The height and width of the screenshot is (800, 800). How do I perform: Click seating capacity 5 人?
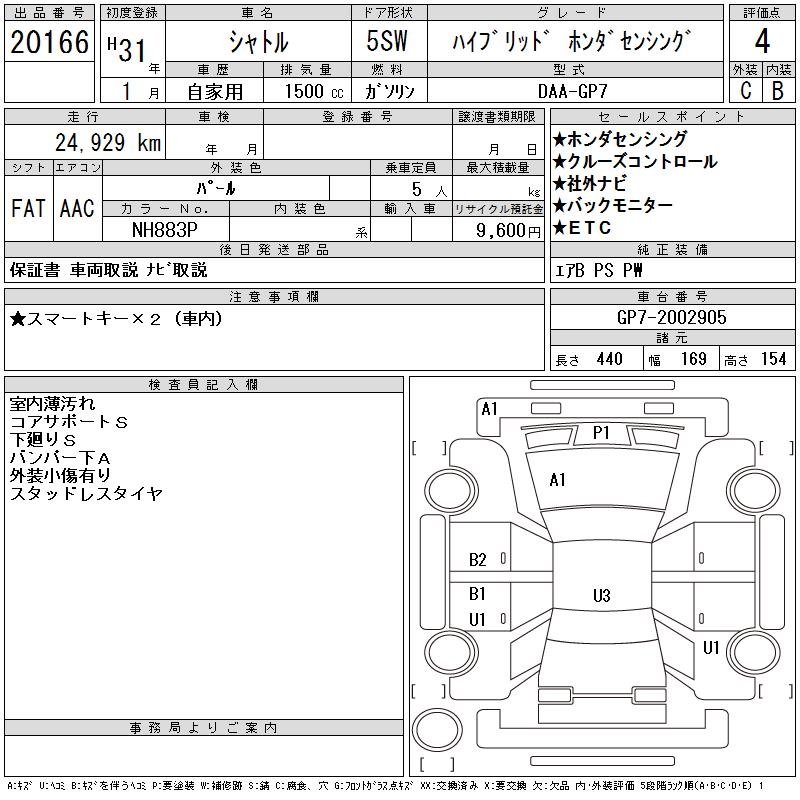tap(429, 189)
